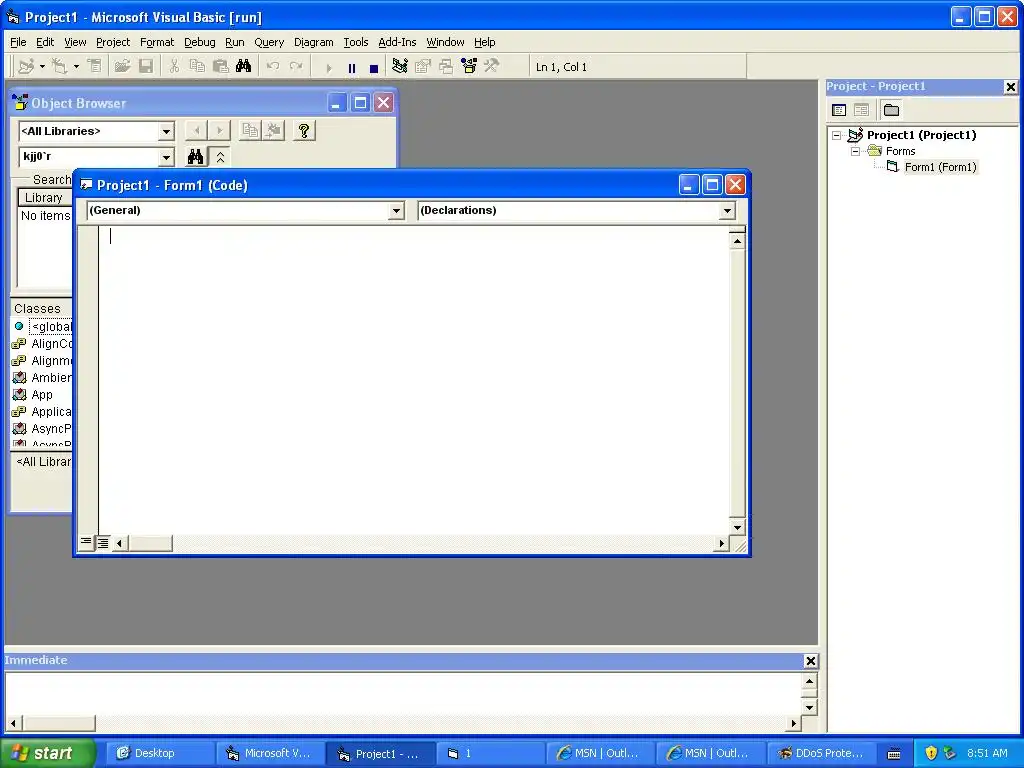Open the Add Form dropdown arrow

click(x=76, y=67)
